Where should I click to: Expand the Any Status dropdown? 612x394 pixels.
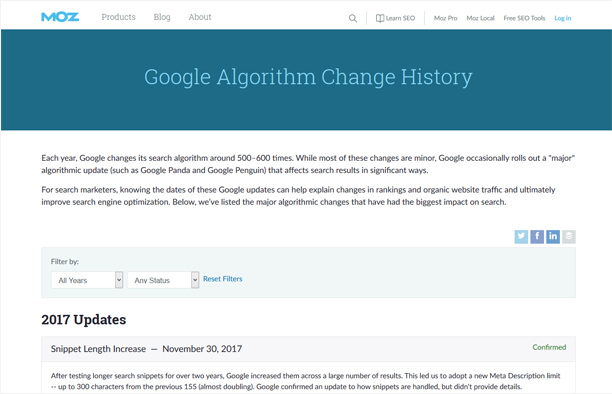tap(163, 280)
